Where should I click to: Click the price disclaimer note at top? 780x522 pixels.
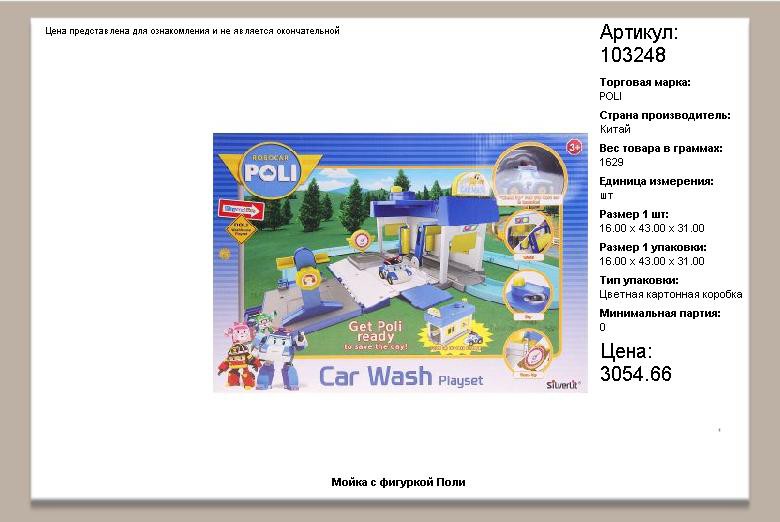pos(192,31)
